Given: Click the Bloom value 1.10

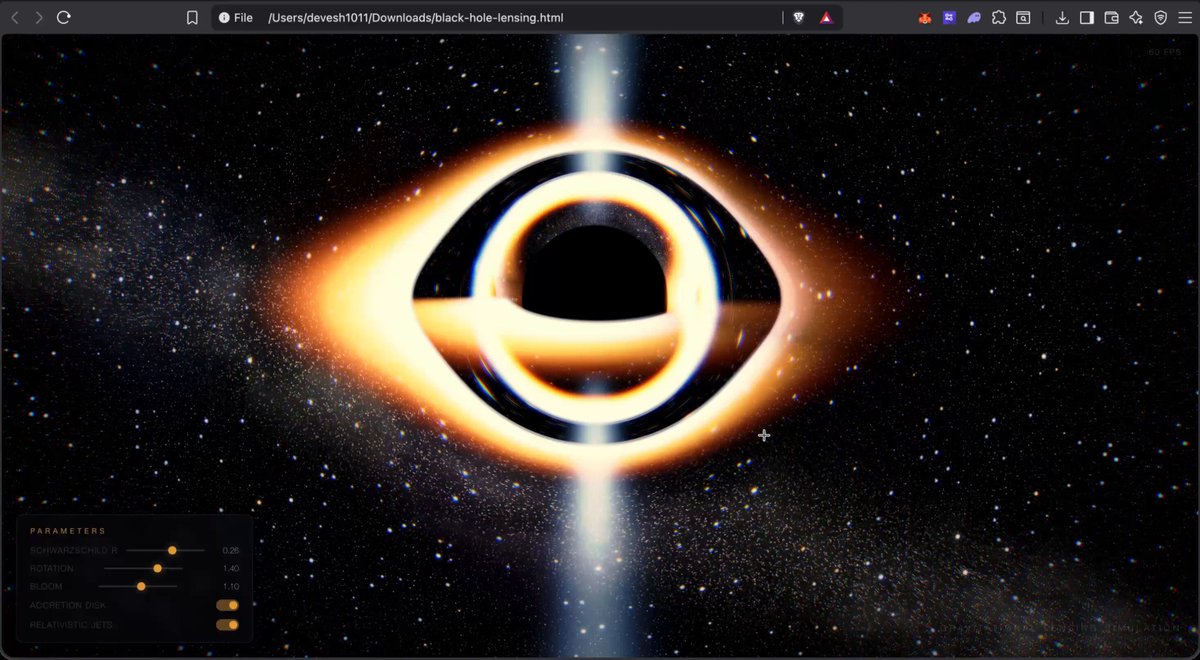Looking at the screenshot, I should click(231, 586).
